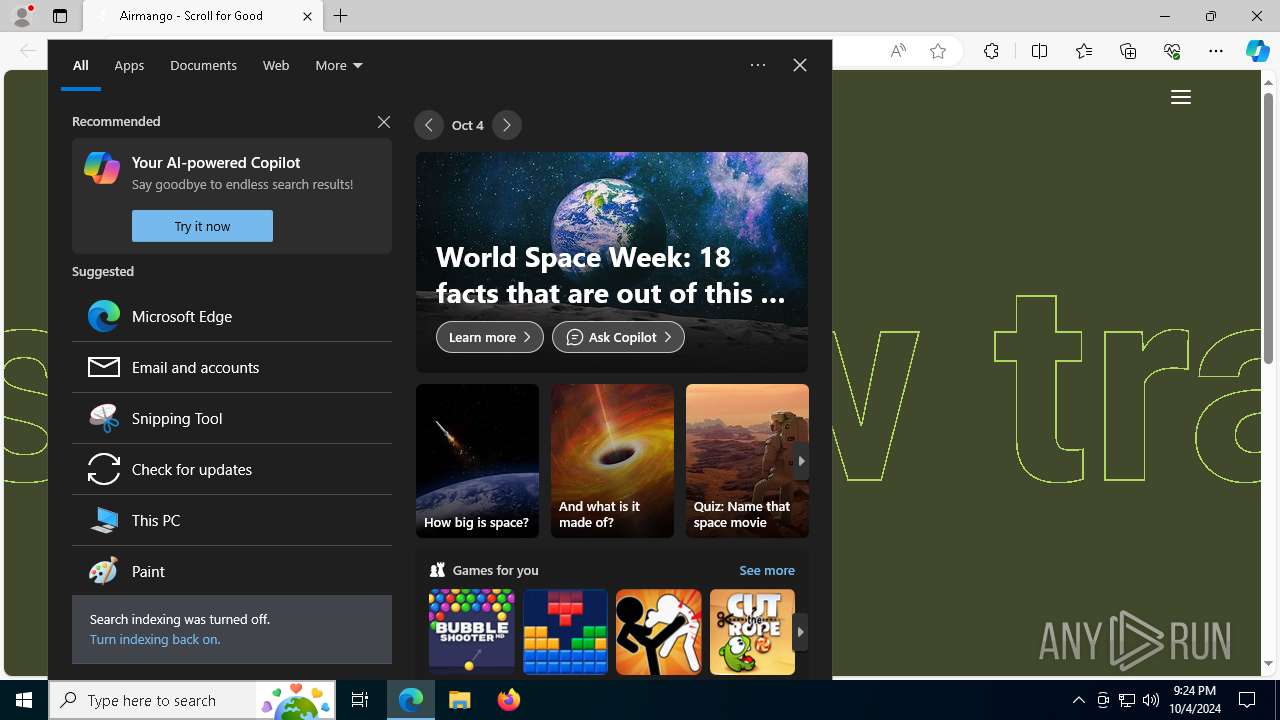
Task: Show hidden system tray icons
Action: (1078, 700)
